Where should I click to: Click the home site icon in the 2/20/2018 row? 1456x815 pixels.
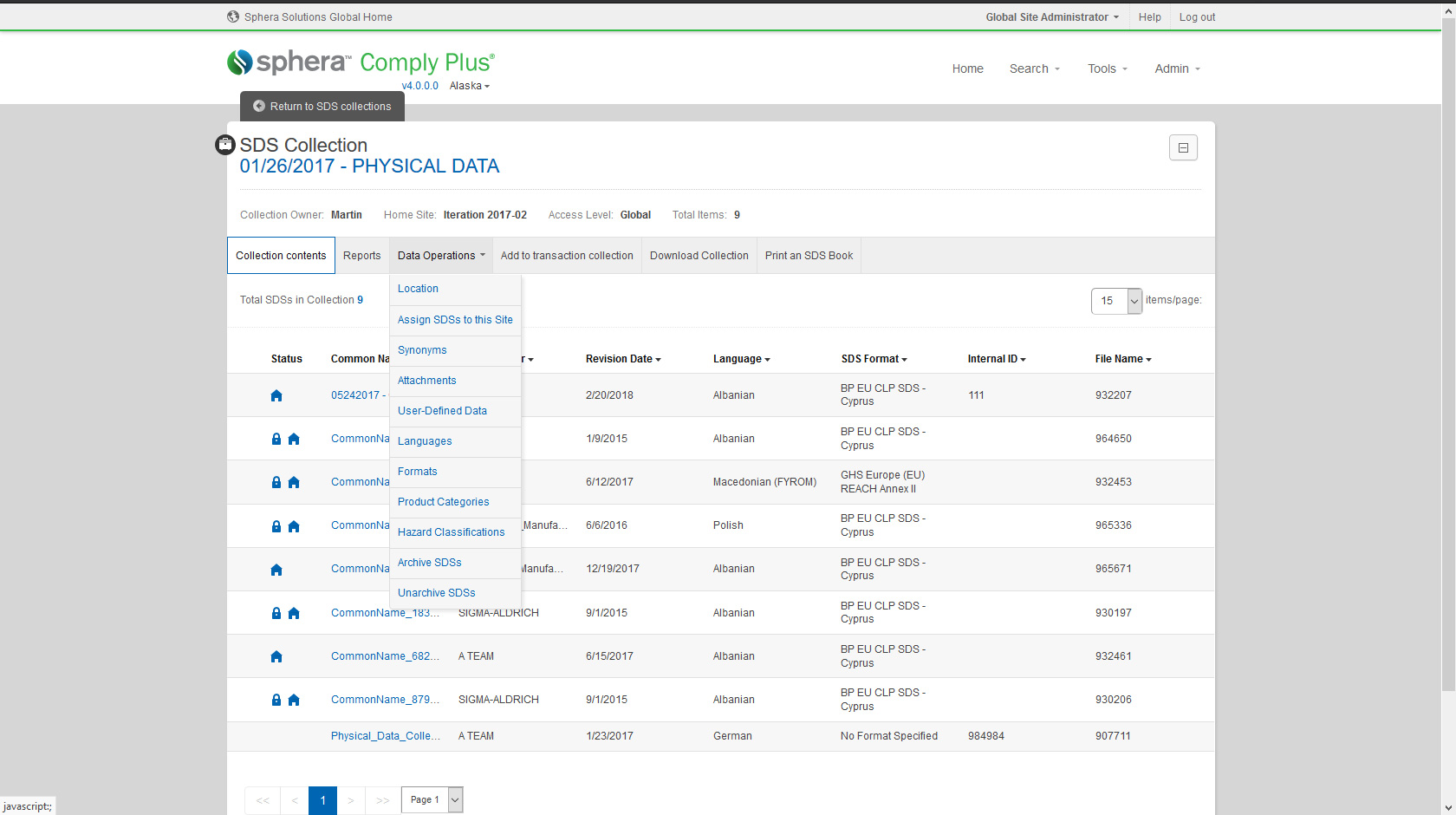pos(276,395)
